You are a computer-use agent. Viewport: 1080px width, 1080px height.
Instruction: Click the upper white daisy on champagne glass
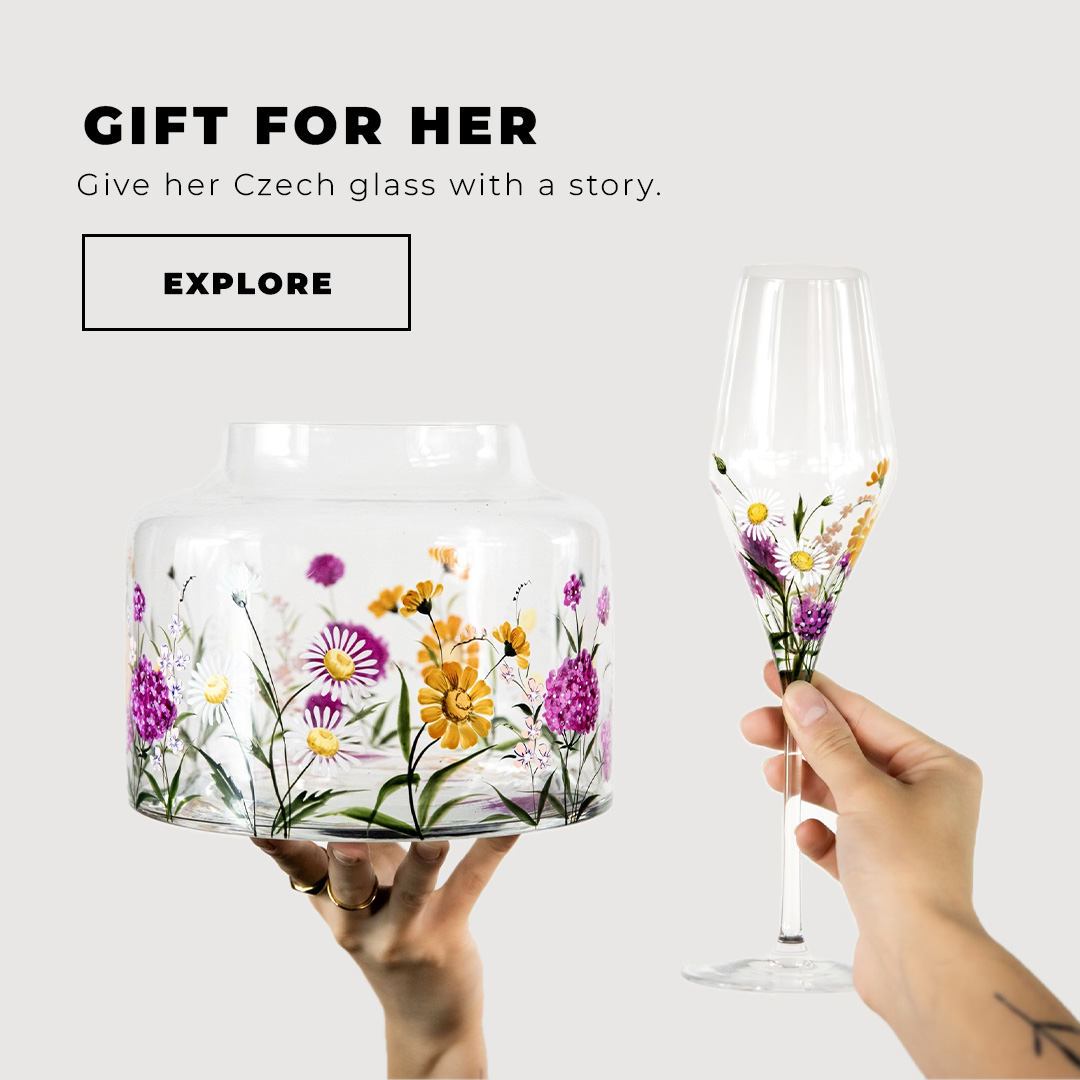click(758, 513)
